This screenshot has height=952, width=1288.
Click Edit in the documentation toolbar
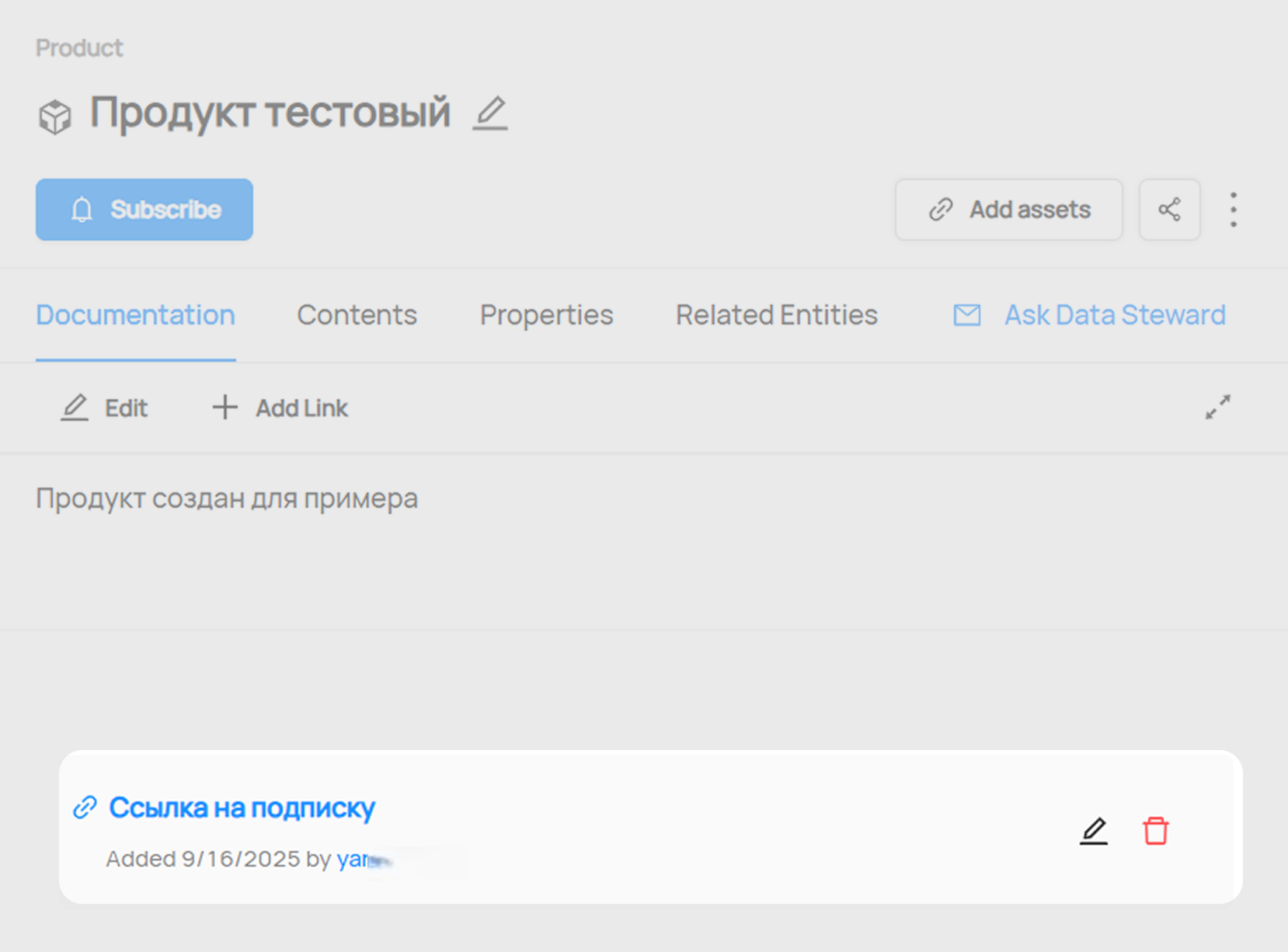(x=105, y=408)
